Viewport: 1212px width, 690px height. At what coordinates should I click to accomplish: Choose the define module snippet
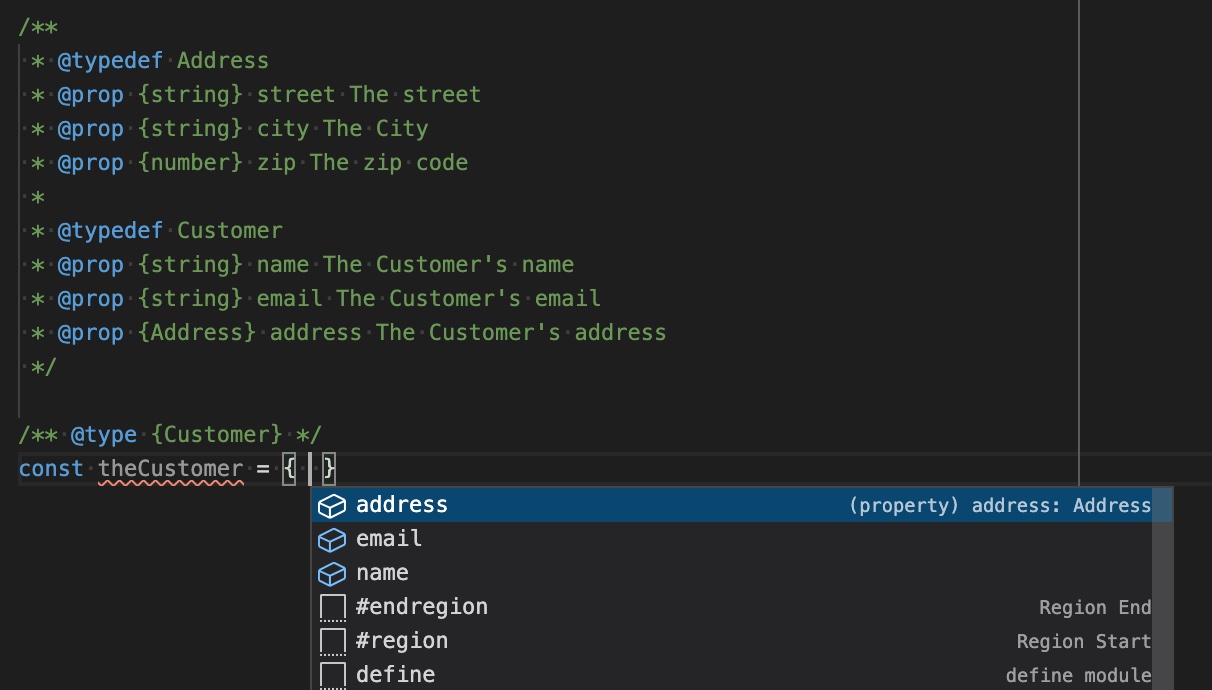[396, 675]
